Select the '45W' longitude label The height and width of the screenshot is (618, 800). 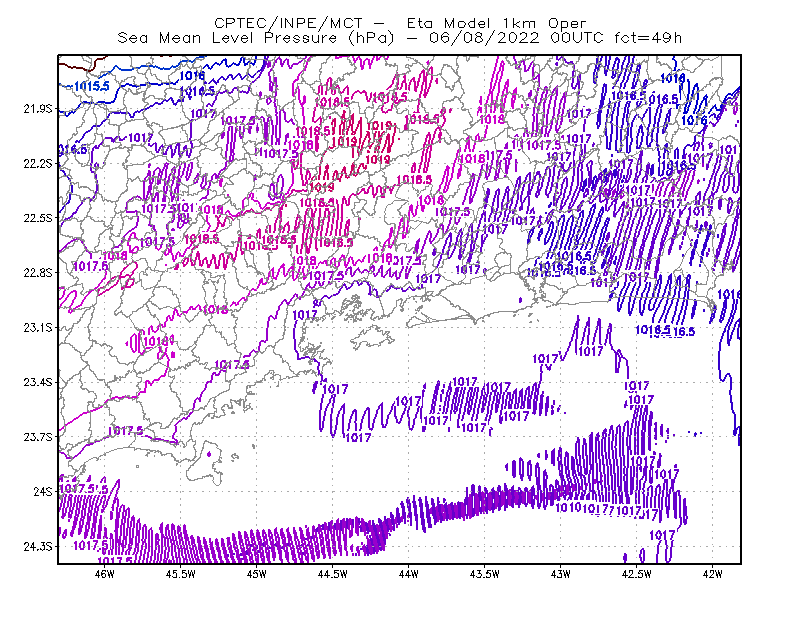coord(256,574)
